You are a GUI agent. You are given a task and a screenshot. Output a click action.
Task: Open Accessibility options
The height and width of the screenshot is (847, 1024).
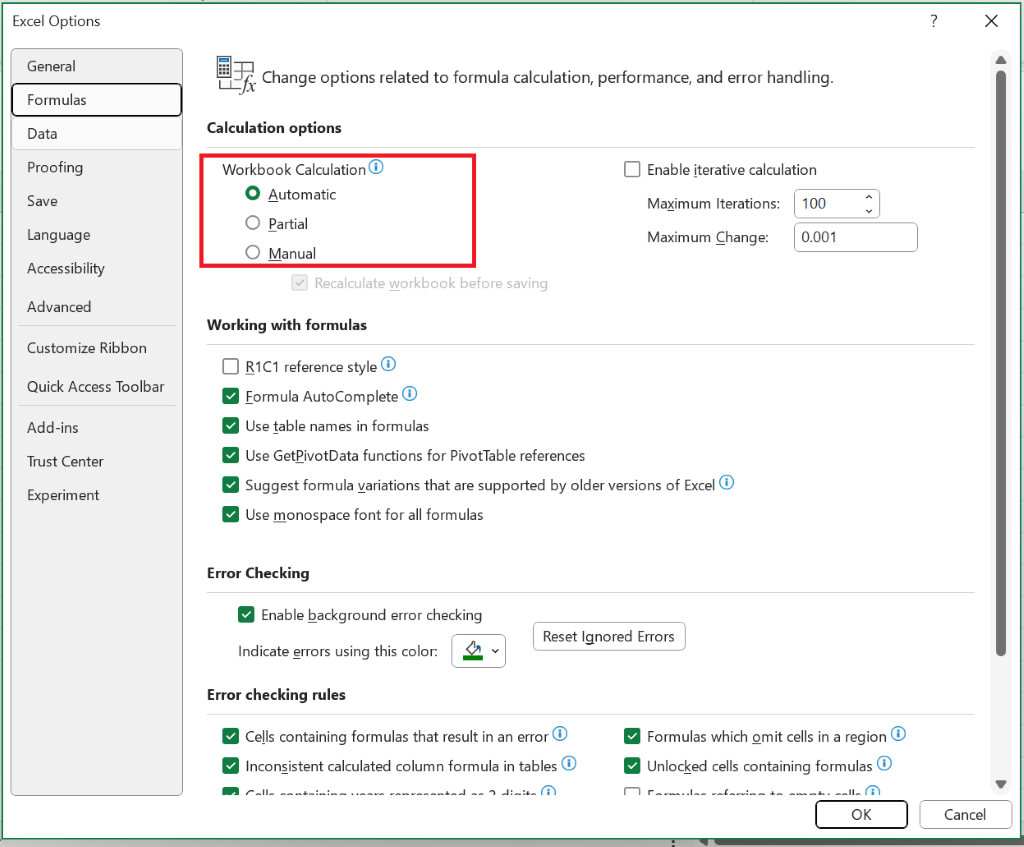point(97,268)
